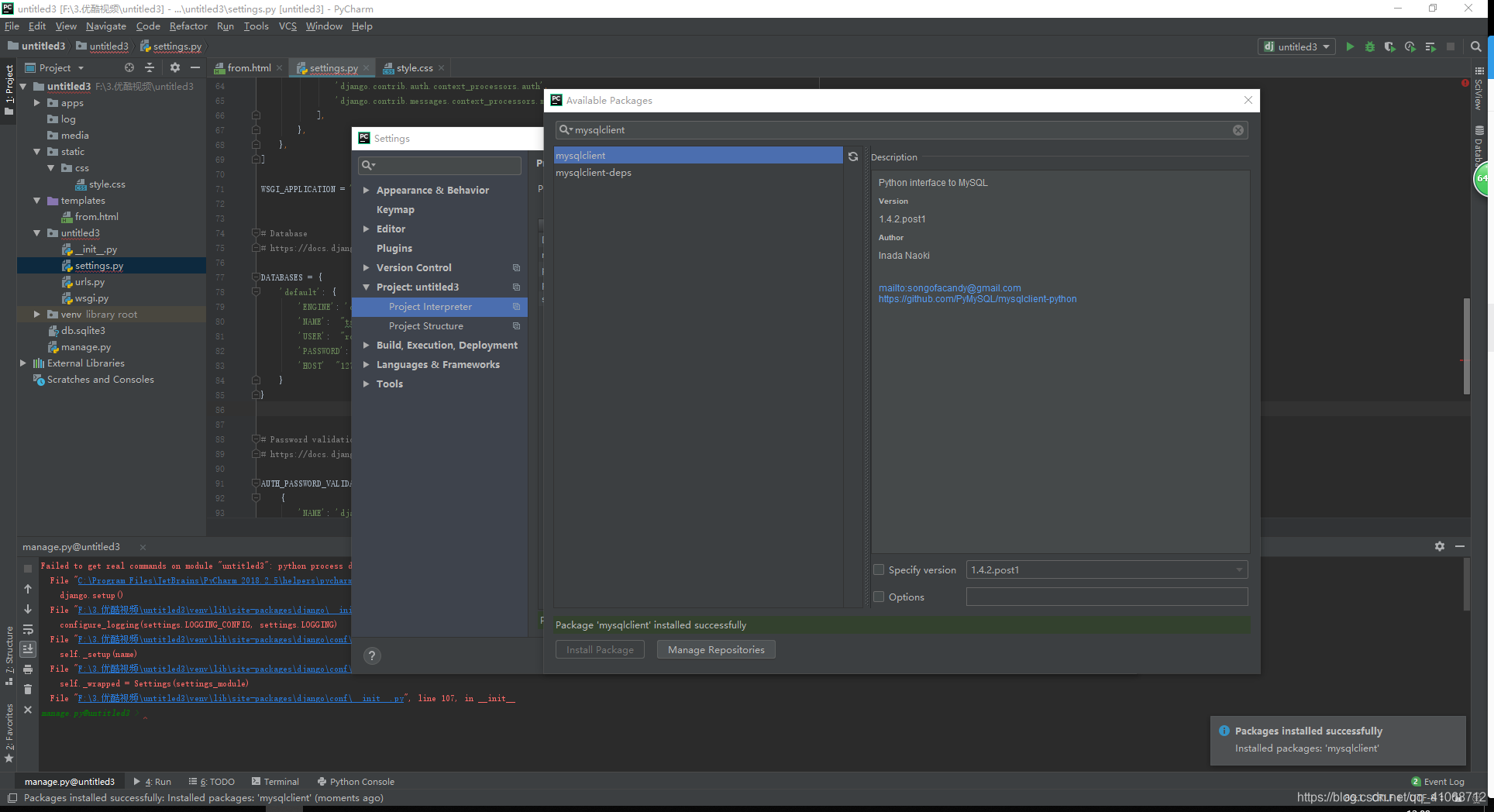Hide the Project tool window
Viewport: 1494px width, 812px height.
pos(195,68)
